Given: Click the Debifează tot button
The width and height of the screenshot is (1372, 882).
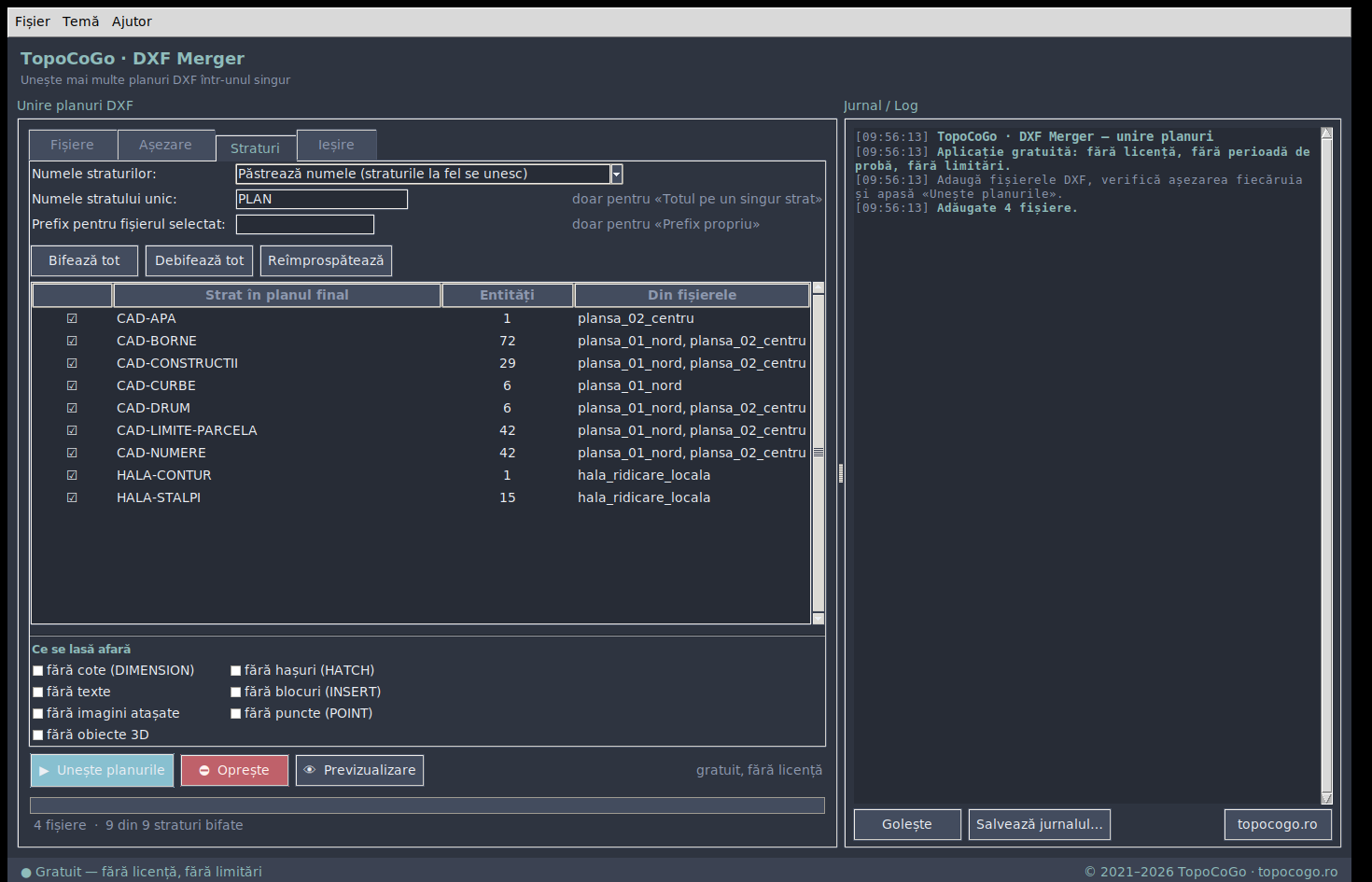Looking at the screenshot, I should point(199,260).
